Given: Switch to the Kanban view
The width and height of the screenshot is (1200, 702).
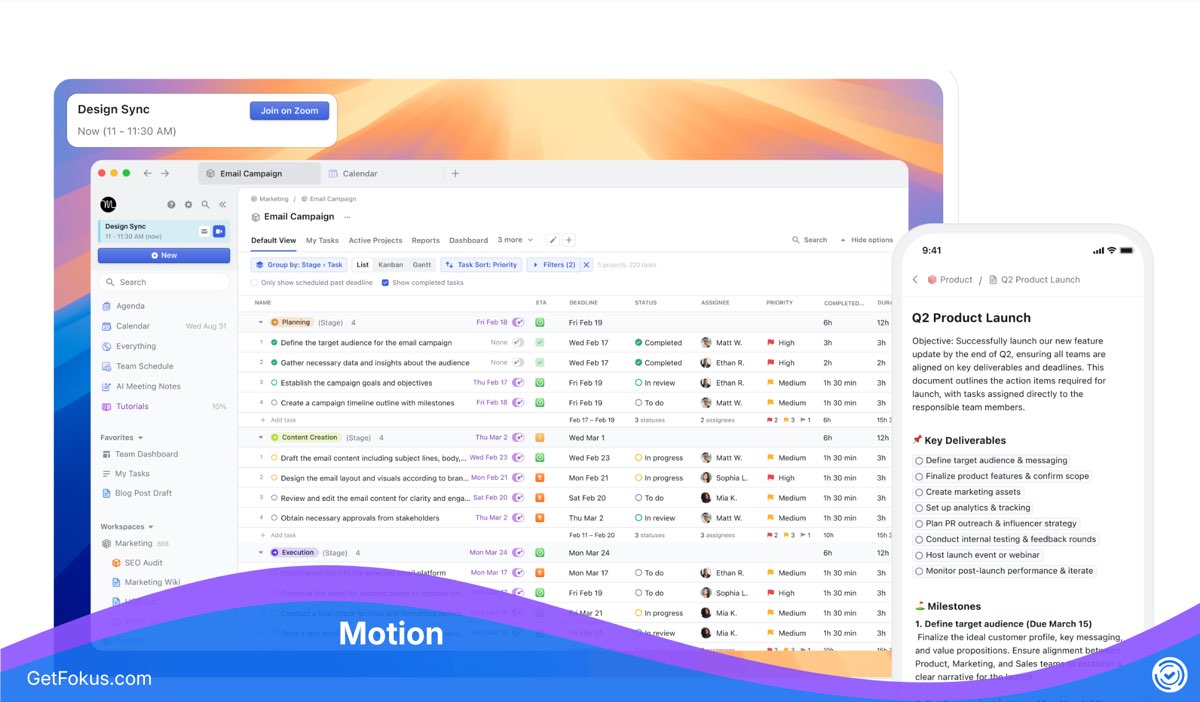Looking at the screenshot, I should 393,264.
